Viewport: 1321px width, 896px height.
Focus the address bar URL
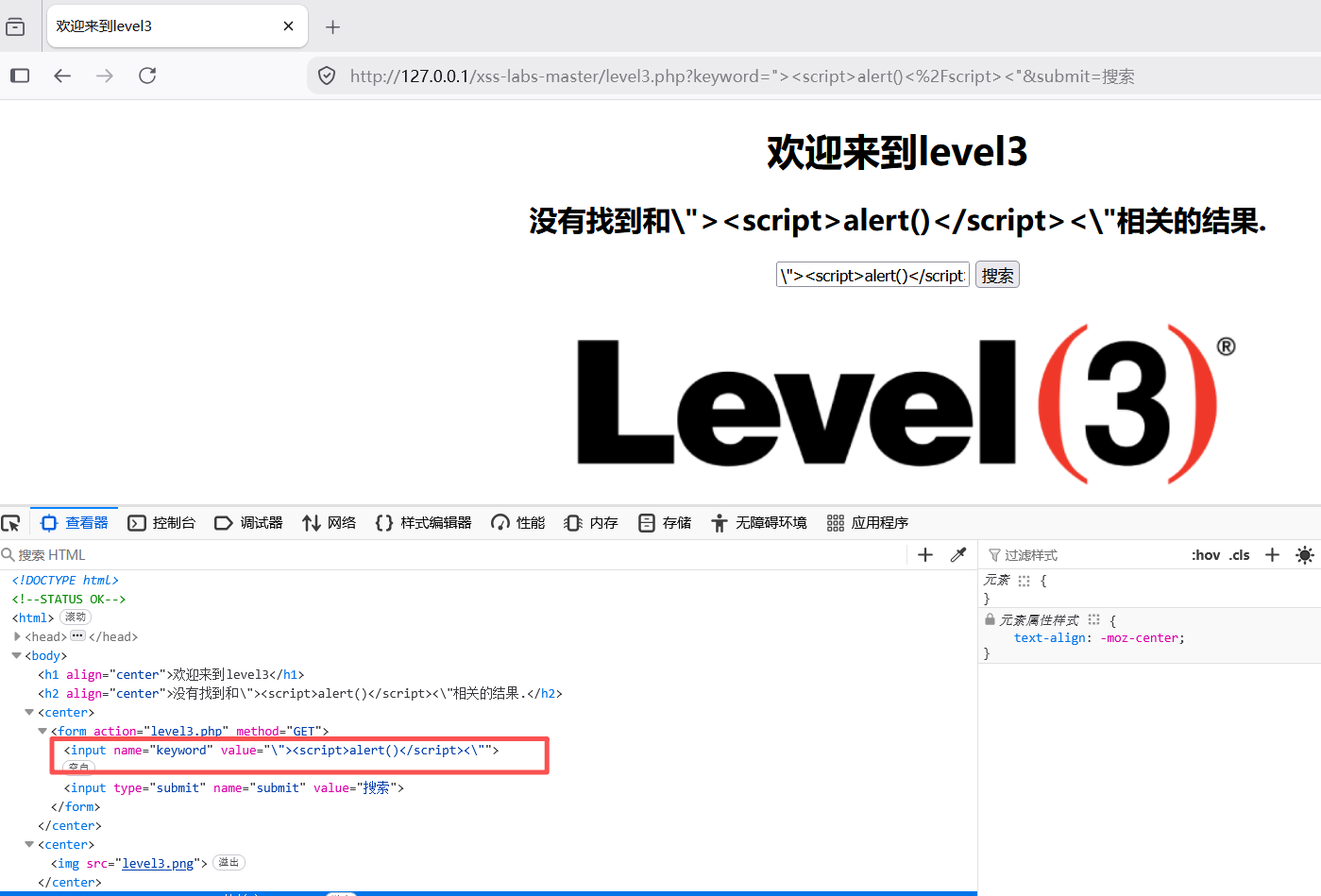point(742,76)
